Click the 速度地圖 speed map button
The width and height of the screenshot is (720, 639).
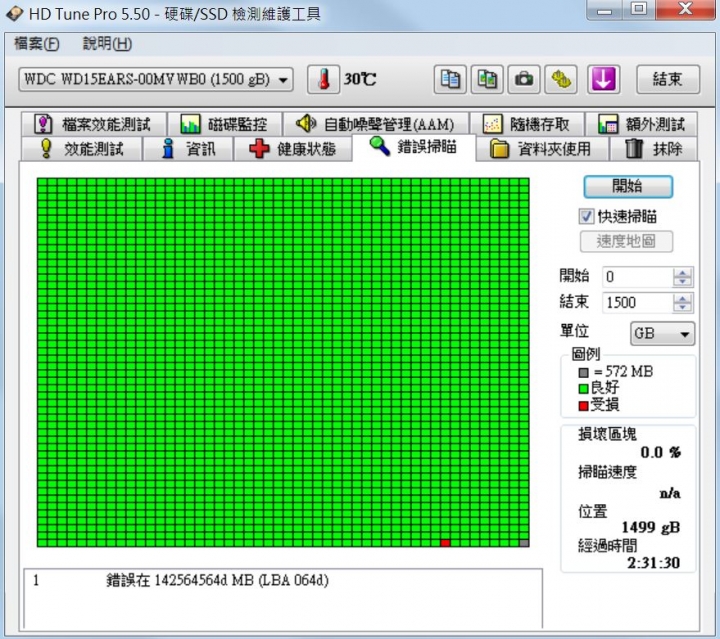pyautogui.click(x=626, y=241)
